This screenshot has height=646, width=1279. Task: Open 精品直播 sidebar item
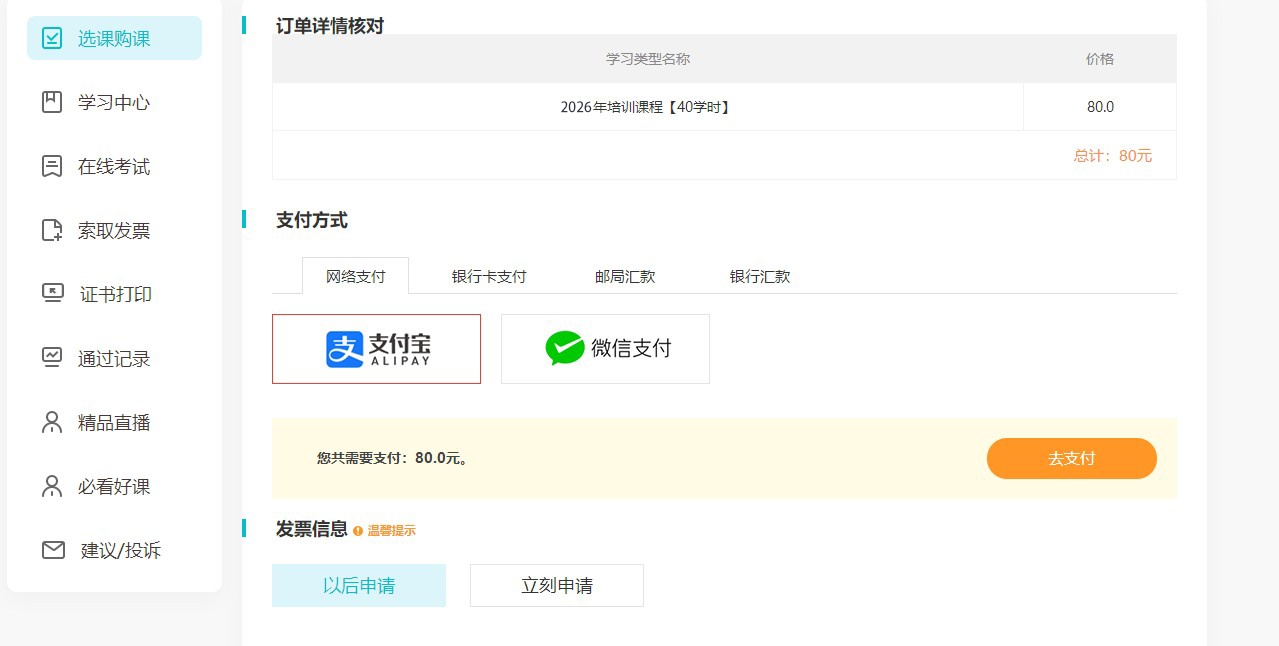pos(114,422)
